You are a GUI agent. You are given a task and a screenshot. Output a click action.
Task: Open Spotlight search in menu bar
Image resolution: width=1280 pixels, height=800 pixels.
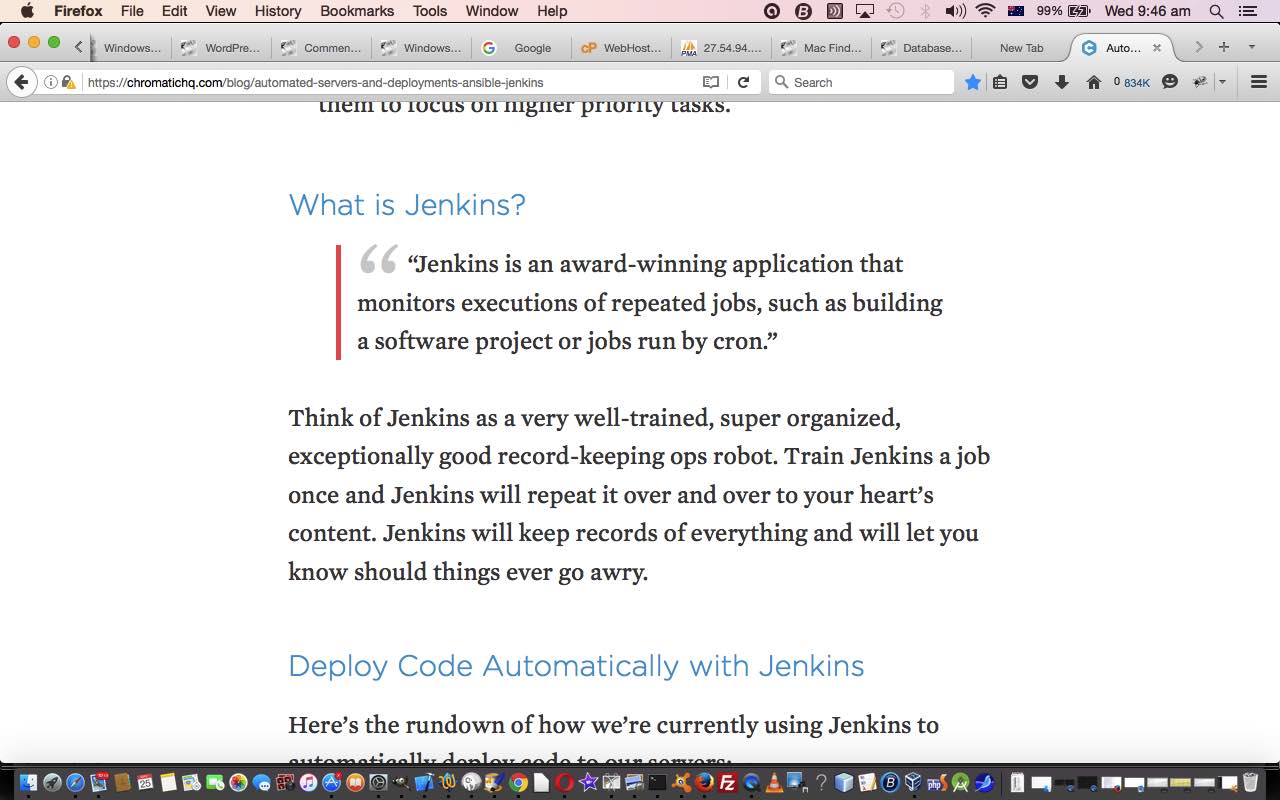(1216, 11)
